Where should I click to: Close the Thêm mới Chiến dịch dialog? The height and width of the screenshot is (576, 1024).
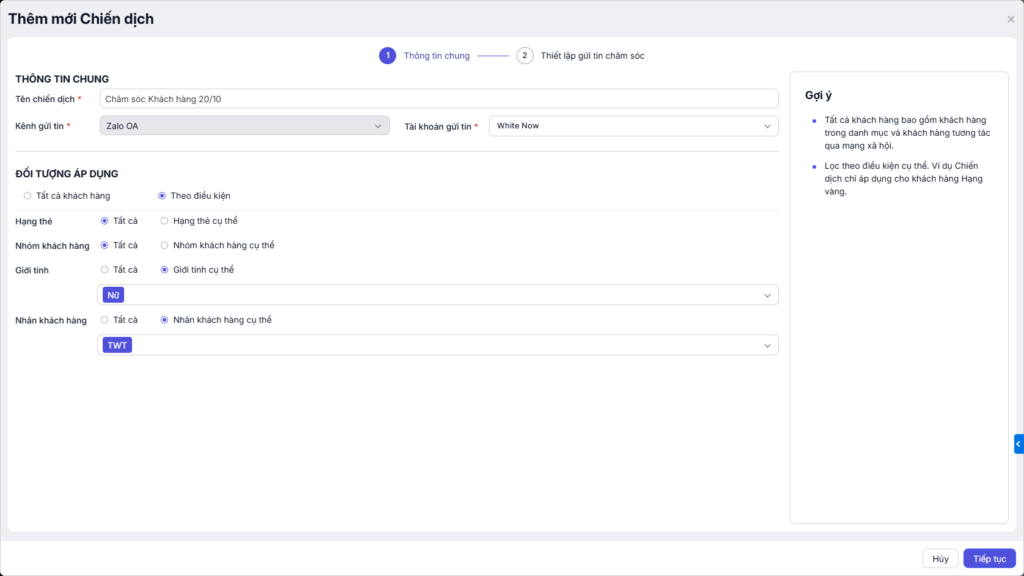[1010, 19]
